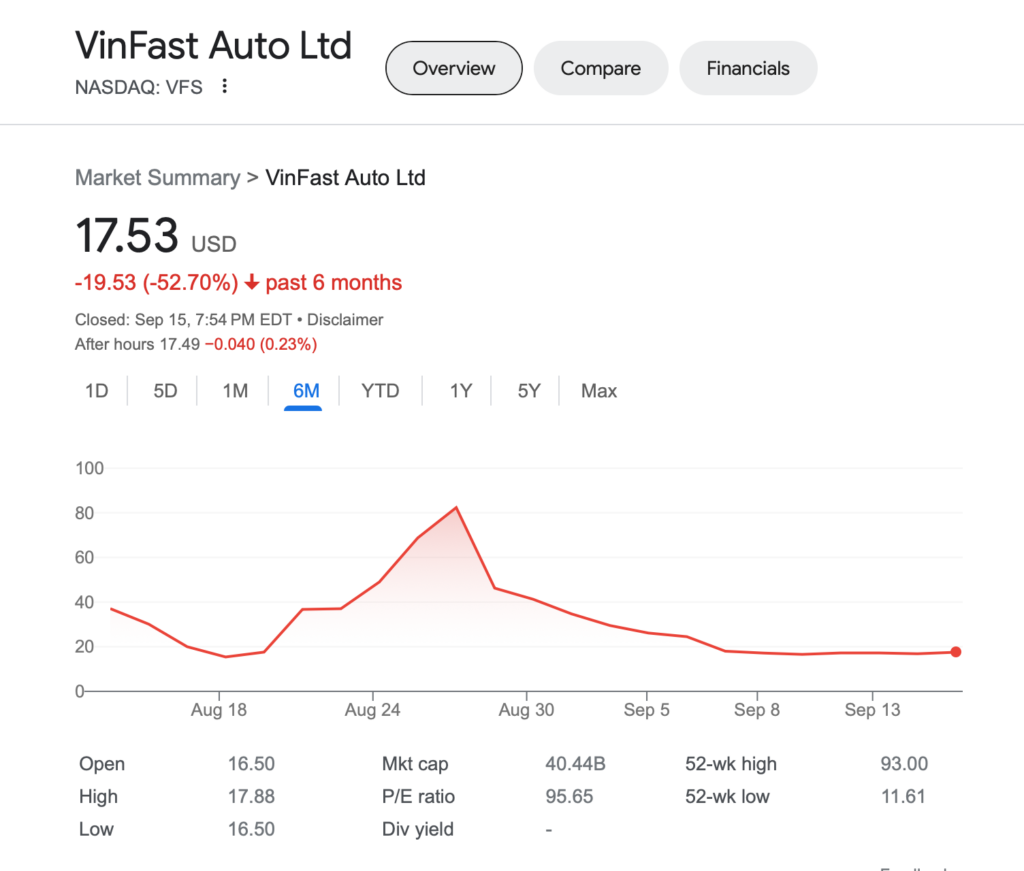
Task: Click the After hours 17.49 line
Action: click(196, 344)
